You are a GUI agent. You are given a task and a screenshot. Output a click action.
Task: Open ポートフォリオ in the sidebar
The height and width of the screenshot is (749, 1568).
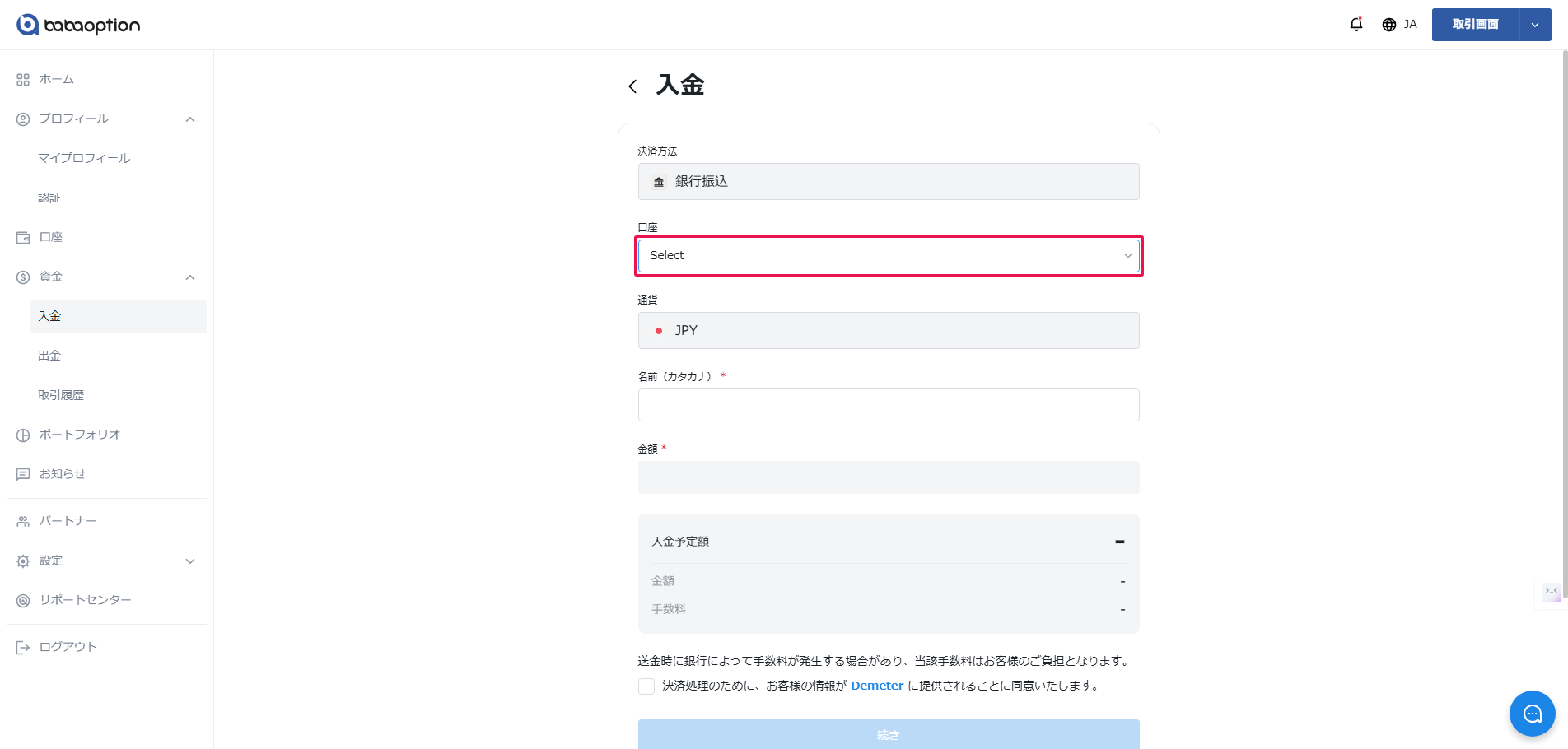[79, 435]
